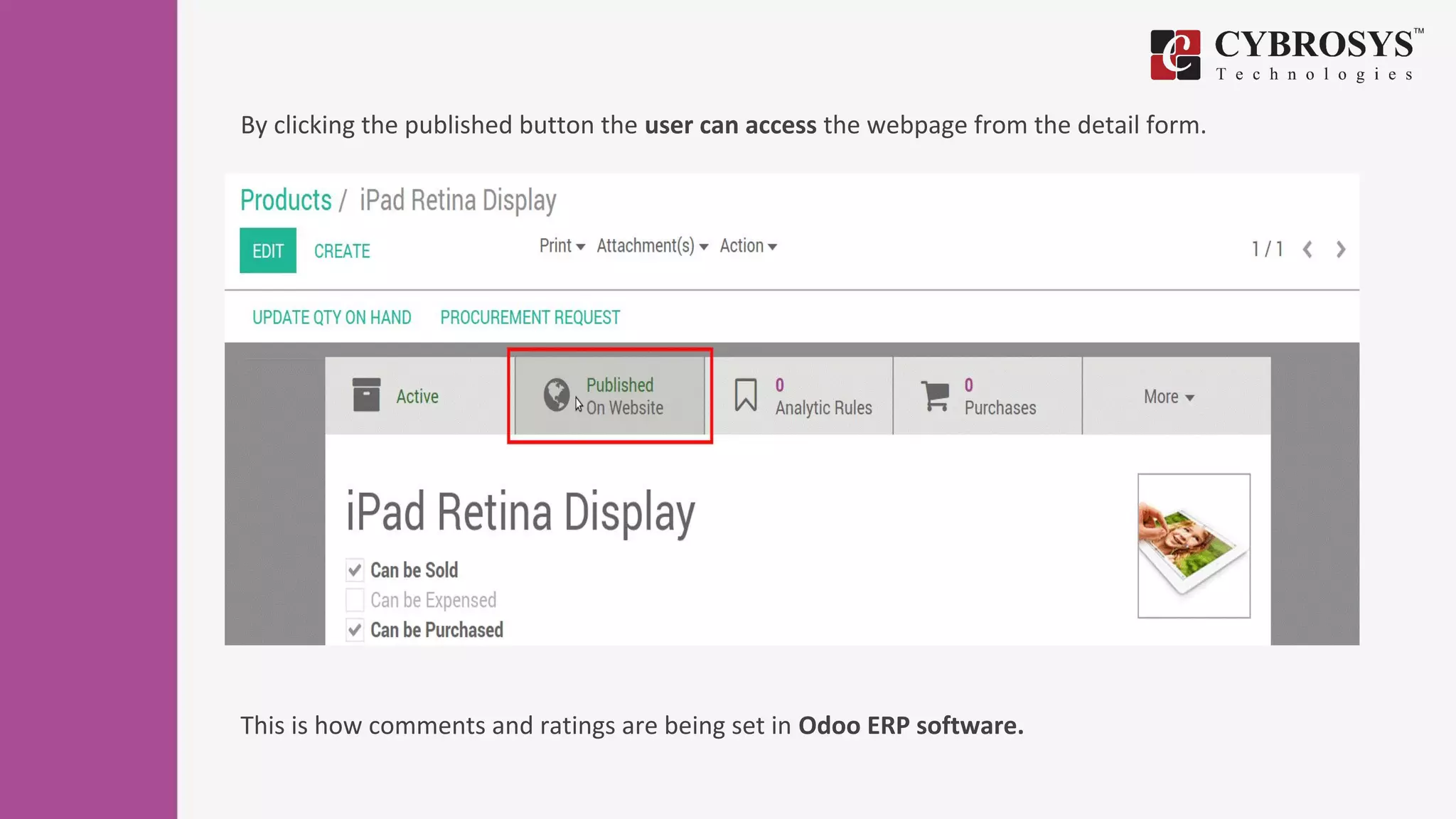
Task: Go to next record with right chevron
Action: (x=1341, y=250)
